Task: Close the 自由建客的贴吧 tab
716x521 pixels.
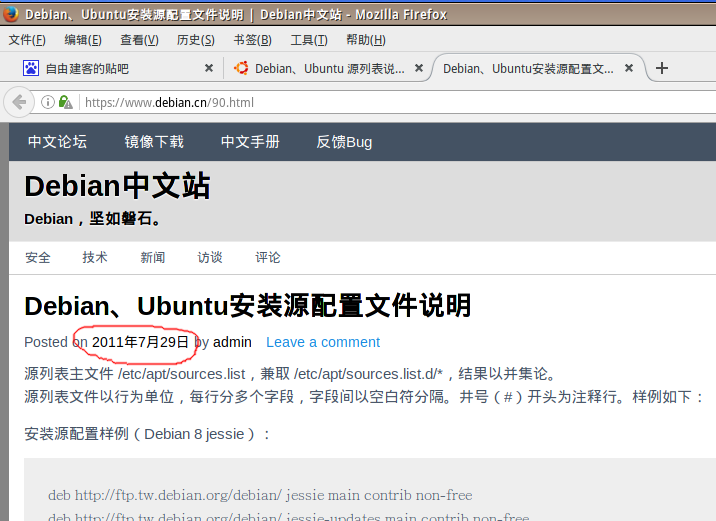Action: (209, 68)
